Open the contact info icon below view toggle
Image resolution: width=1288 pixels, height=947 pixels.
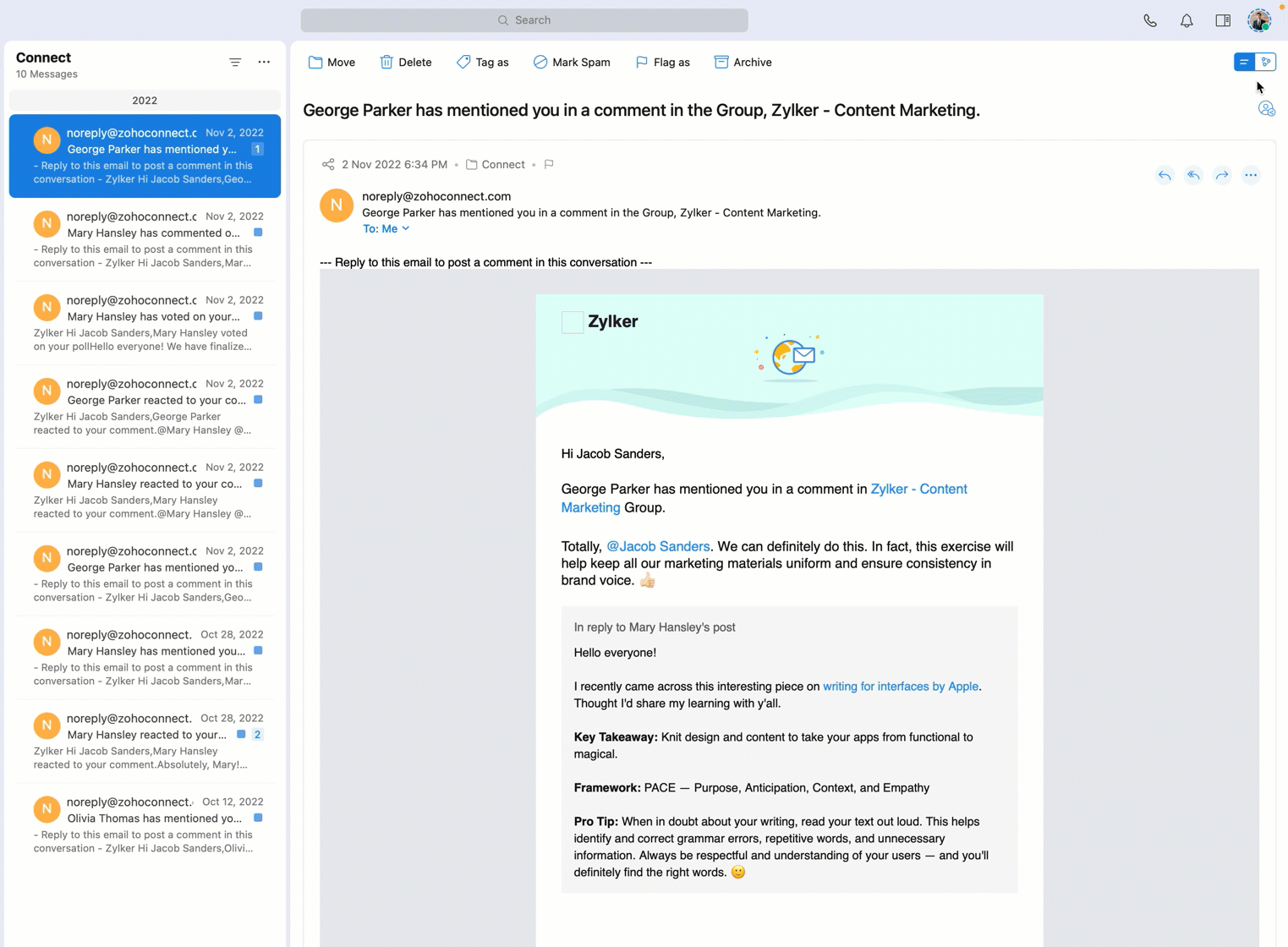(1266, 108)
